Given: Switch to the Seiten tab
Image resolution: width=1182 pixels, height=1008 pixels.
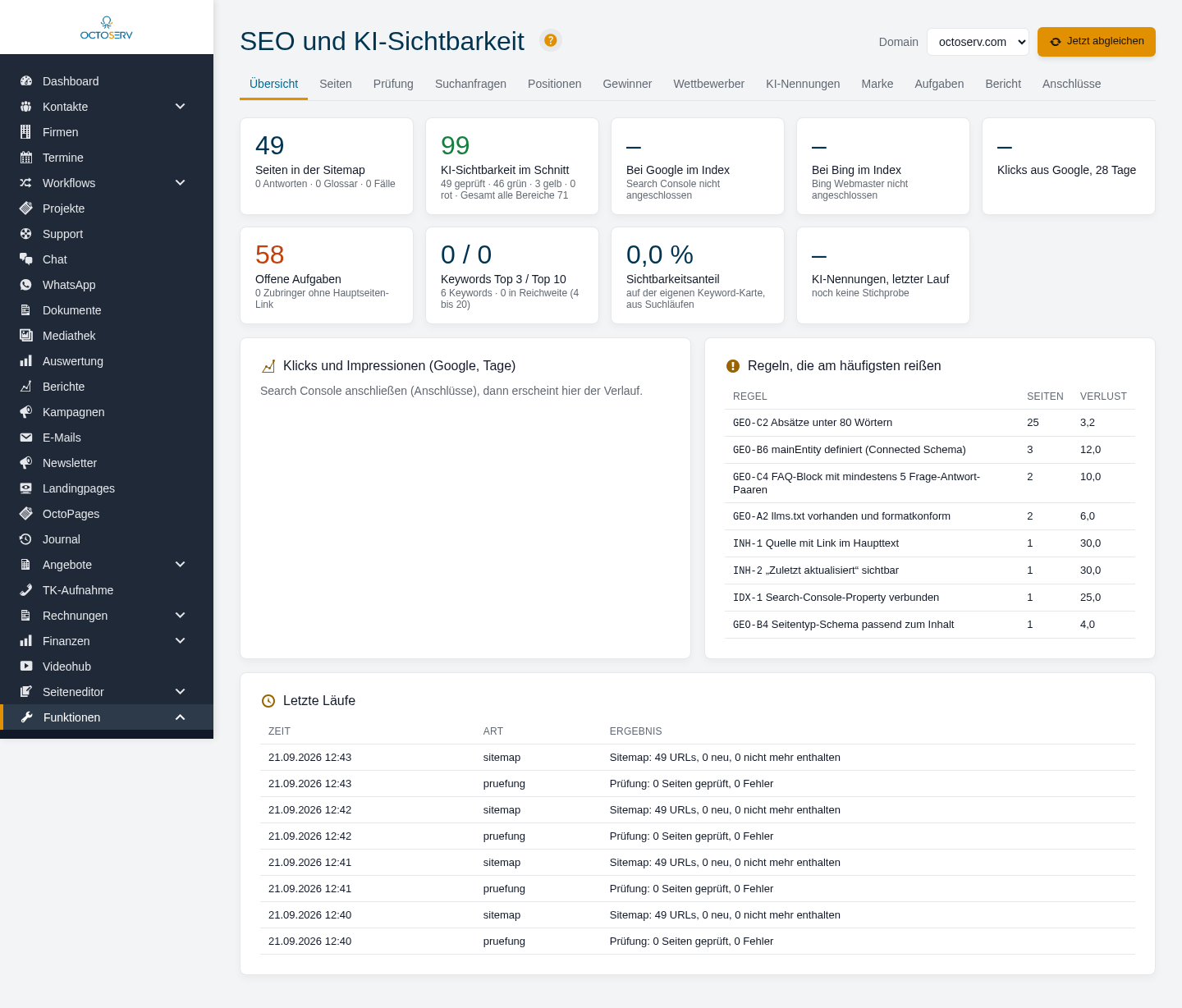Looking at the screenshot, I should pyautogui.click(x=336, y=84).
